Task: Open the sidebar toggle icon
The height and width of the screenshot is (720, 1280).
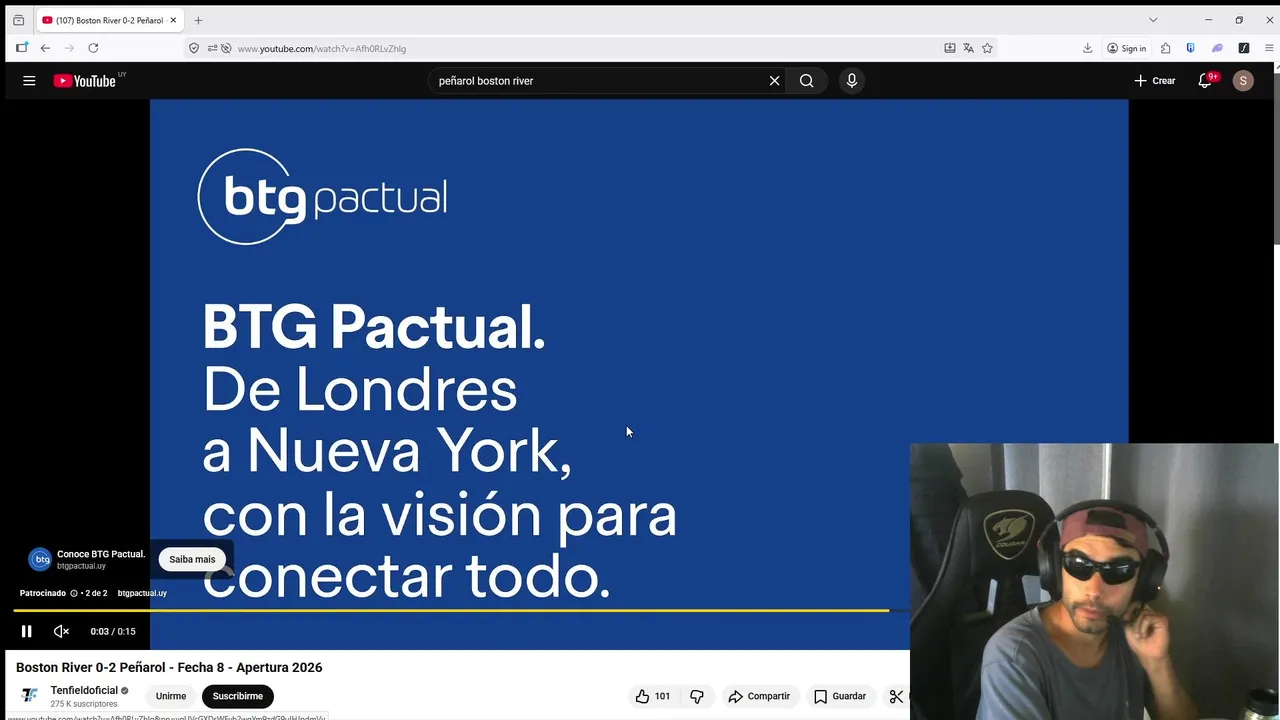Action: point(21,48)
